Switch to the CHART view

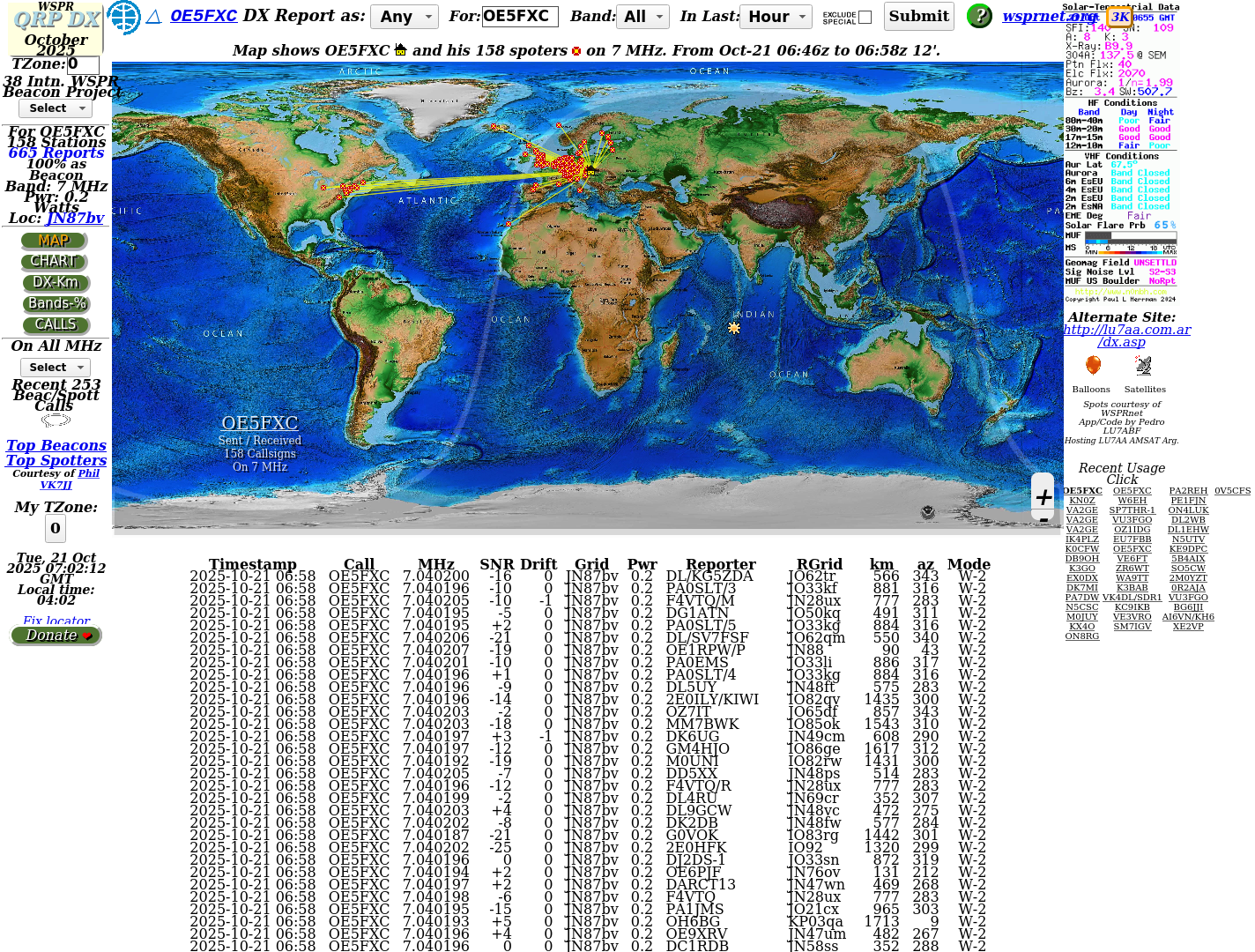click(x=55, y=262)
